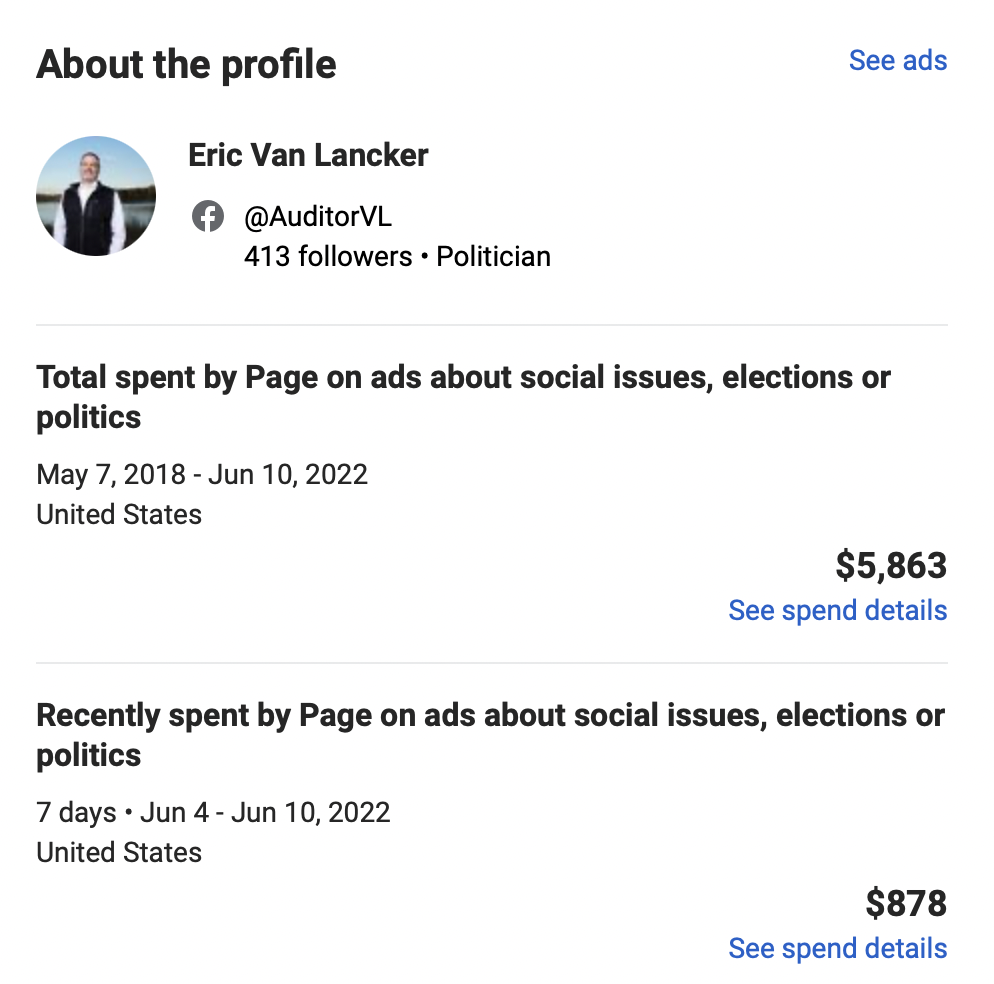Click the divider below the profile info
The height and width of the screenshot is (984, 994).
click(x=492, y=325)
